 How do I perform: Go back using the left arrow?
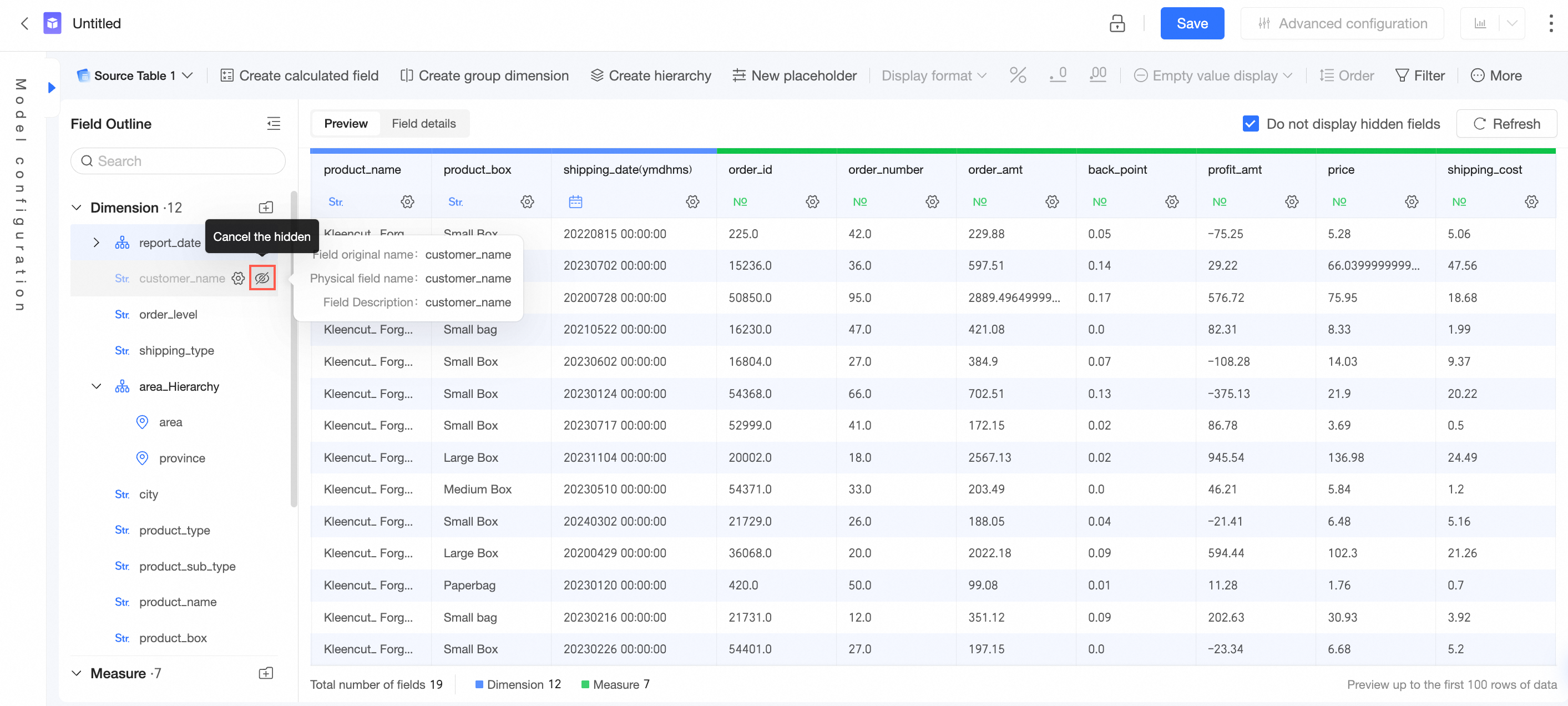click(x=24, y=23)
